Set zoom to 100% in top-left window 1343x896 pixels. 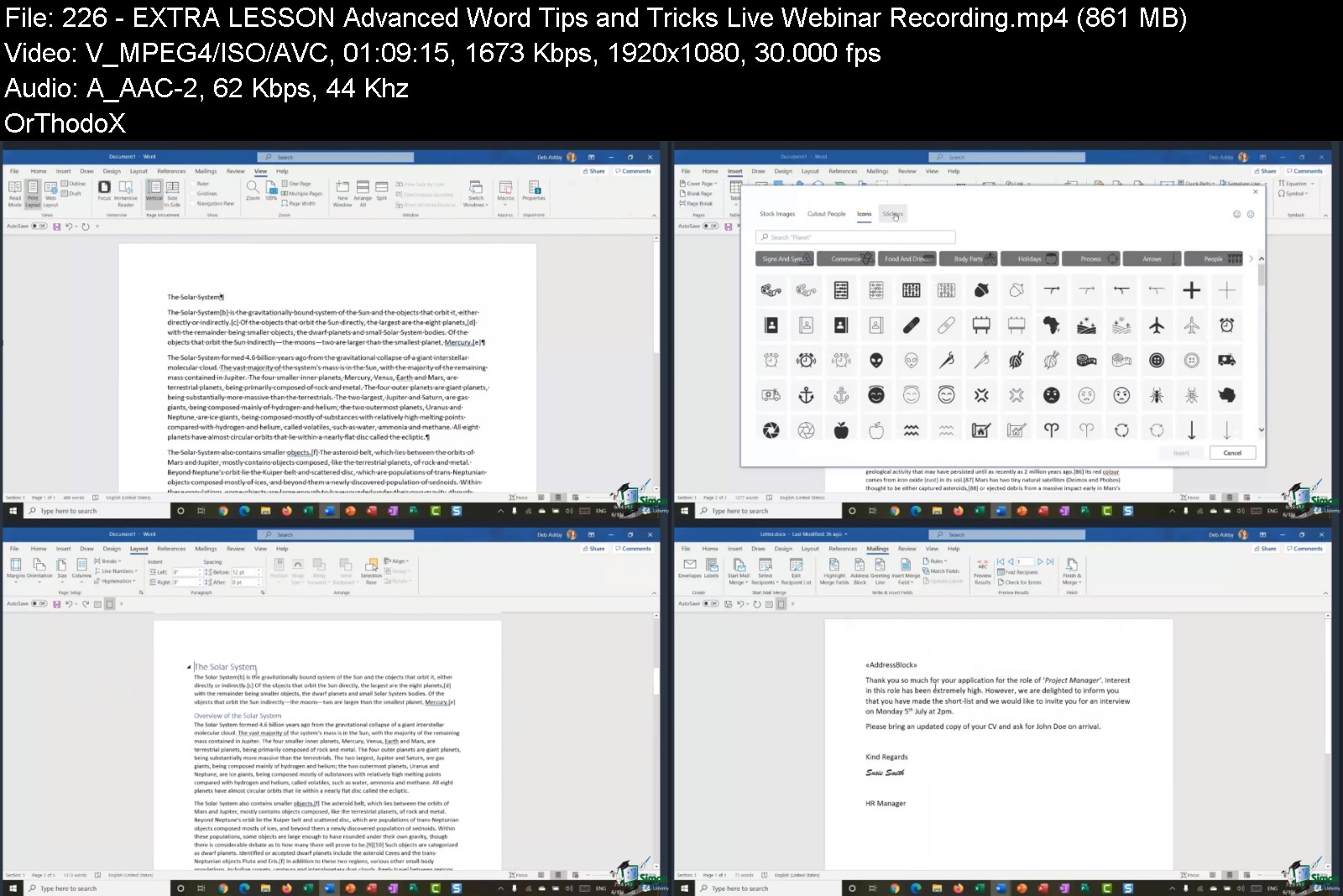271,191
